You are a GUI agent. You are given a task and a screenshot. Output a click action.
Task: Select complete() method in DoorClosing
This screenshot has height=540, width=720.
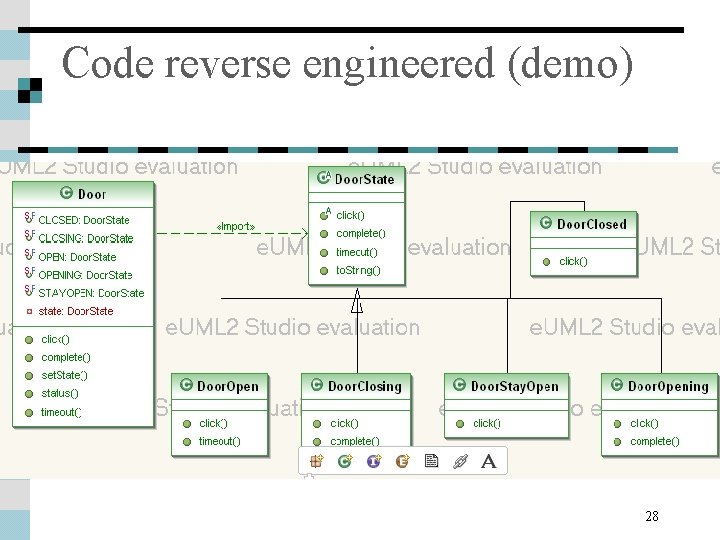pyautogui.click(x=346, y=441)
